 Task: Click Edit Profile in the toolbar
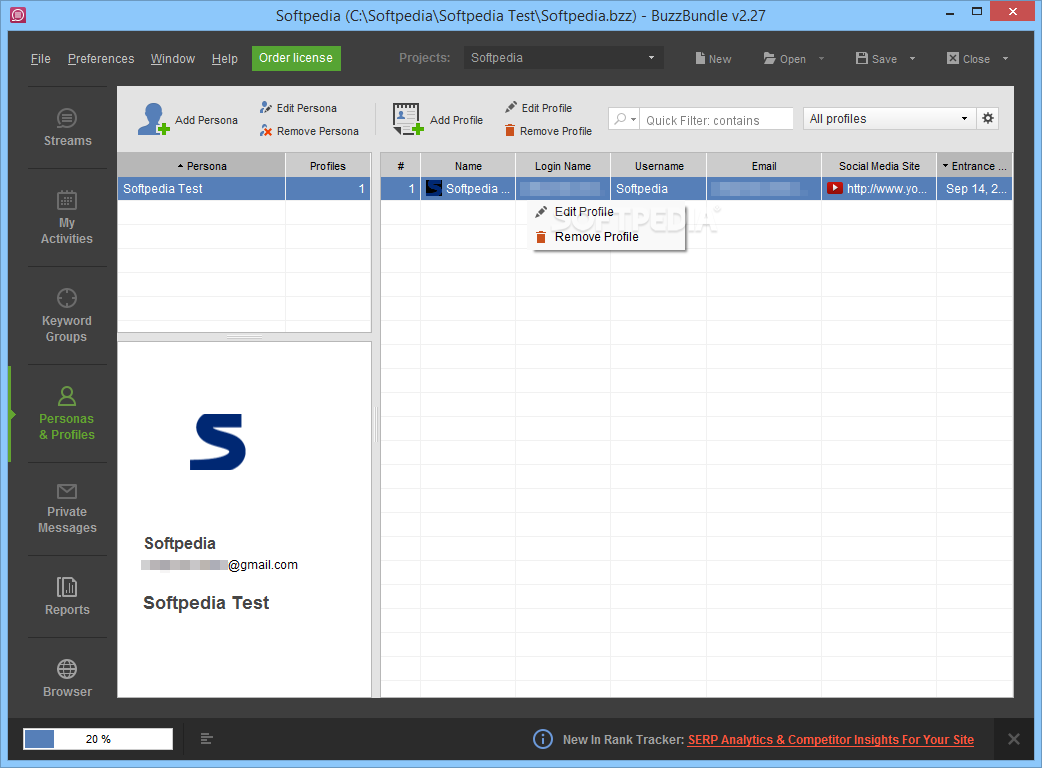pyautogui.click(x=538, y=108)
